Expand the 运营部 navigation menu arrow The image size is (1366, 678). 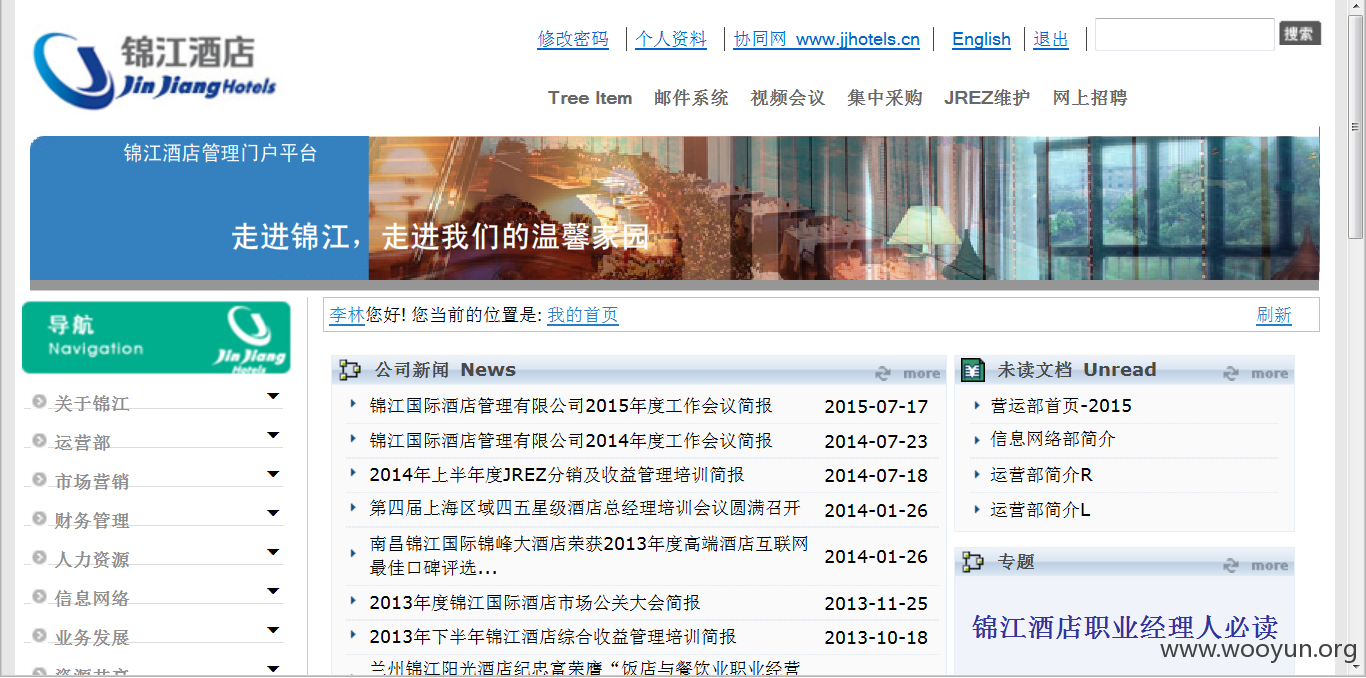tap(273, 435)
